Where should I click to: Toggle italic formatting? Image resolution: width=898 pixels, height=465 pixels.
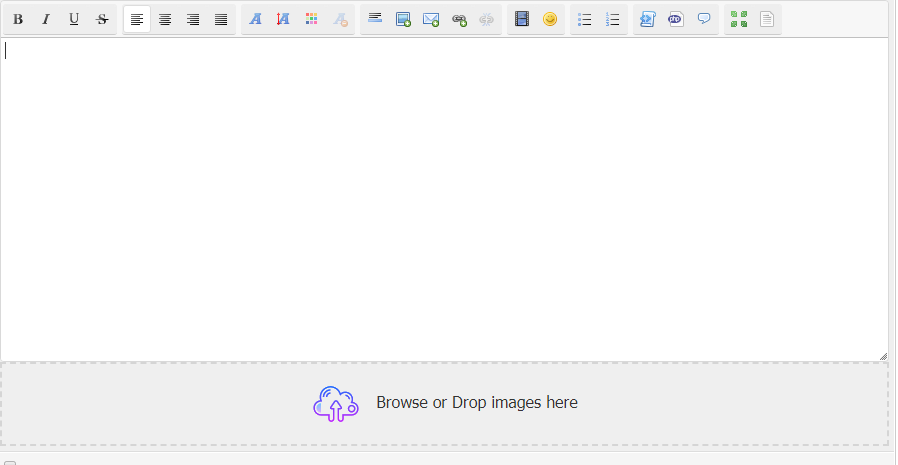(46, 19)
